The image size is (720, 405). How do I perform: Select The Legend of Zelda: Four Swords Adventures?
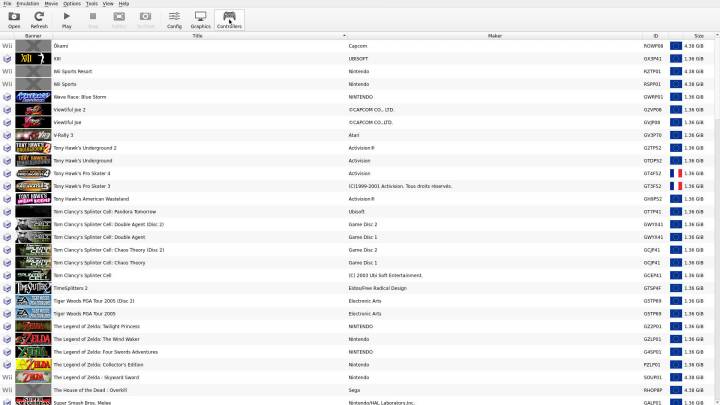click(x=106, y=352)
